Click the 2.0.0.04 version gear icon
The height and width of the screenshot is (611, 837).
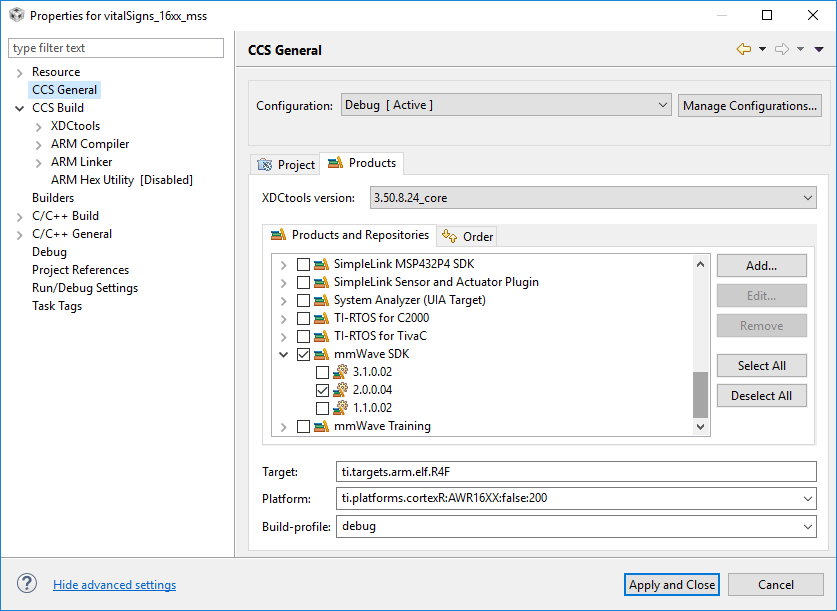point(341,390)
